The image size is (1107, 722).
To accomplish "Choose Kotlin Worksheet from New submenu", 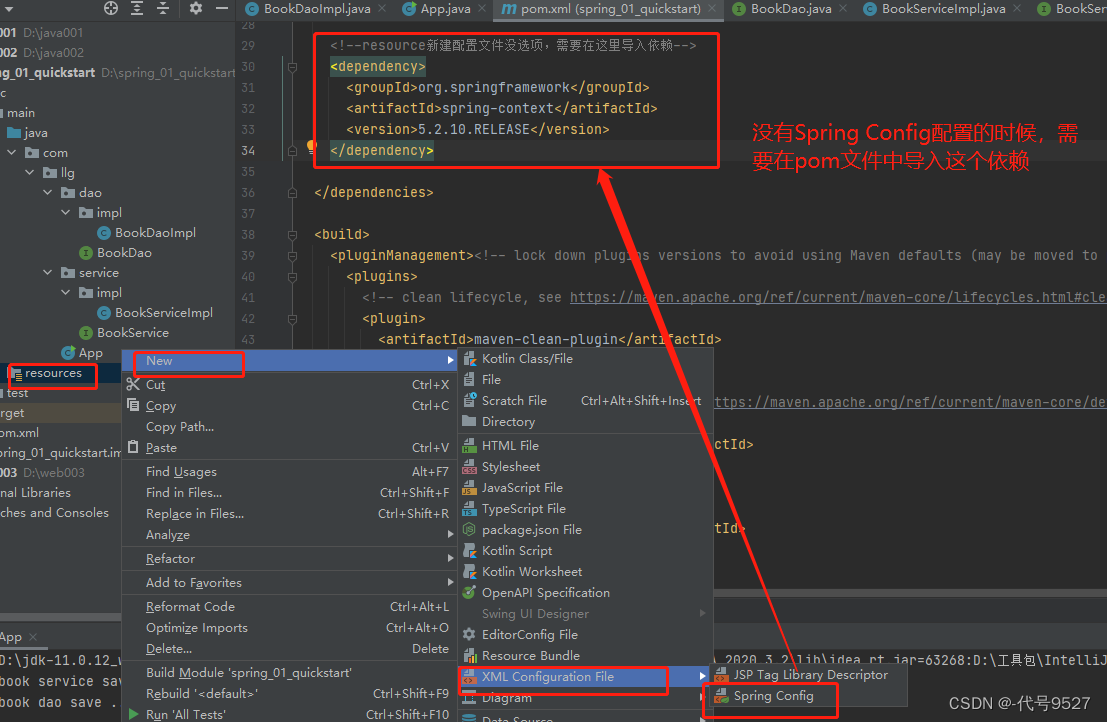I will coord(585,572).
